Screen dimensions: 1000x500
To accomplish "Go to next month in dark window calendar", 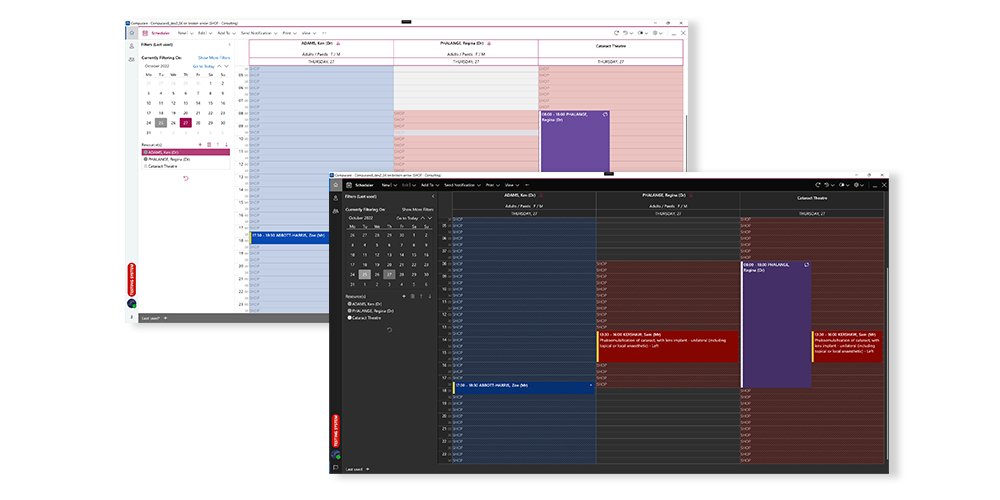I will coord(430,218).
